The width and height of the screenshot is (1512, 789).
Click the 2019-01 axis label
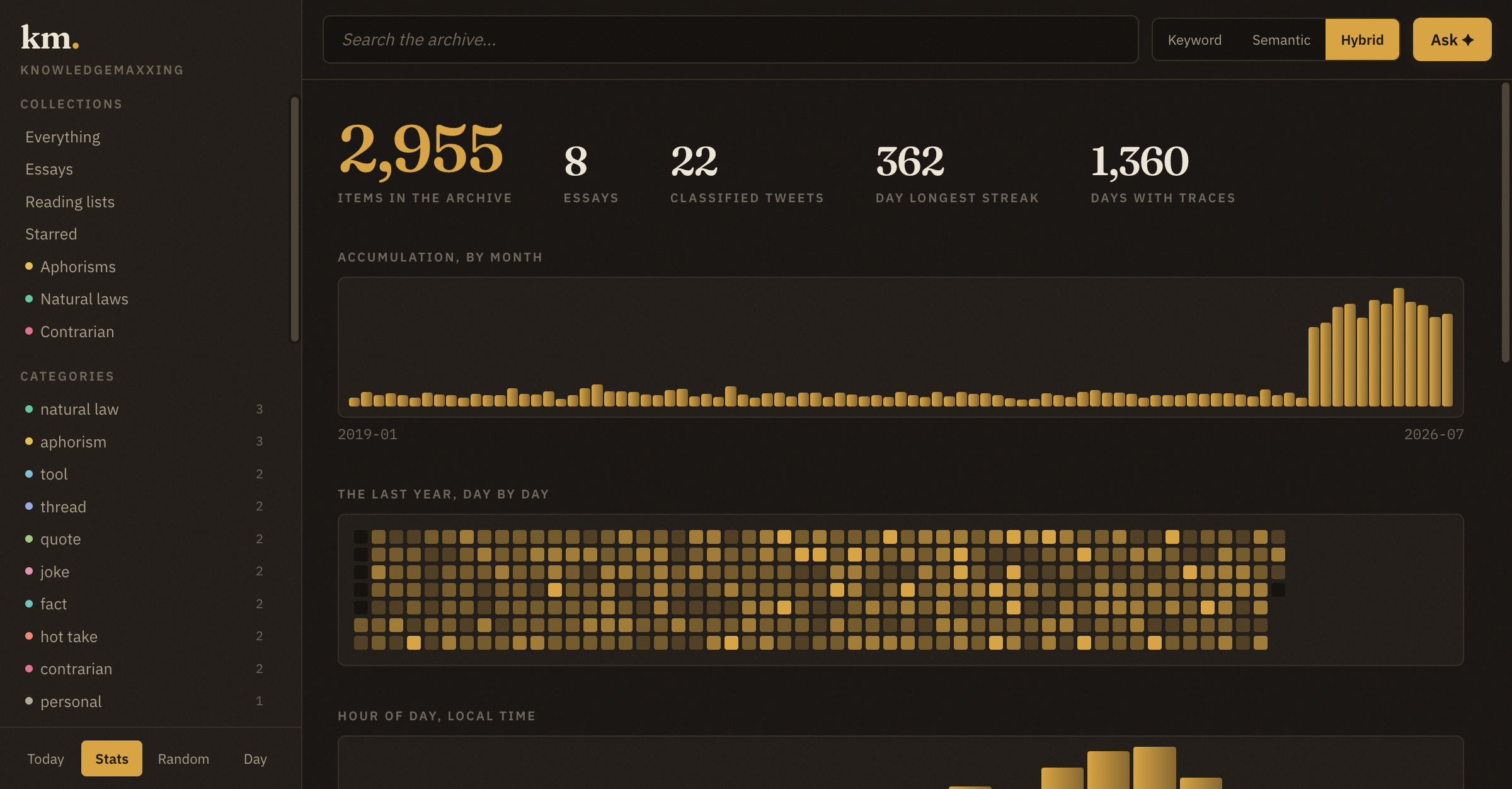[367, 434]
